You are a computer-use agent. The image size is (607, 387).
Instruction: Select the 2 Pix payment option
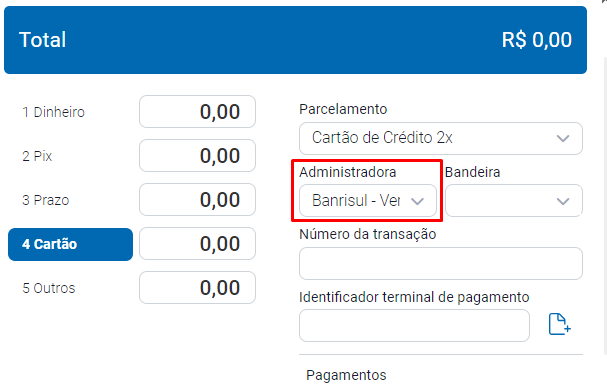(x=37, y=156)
